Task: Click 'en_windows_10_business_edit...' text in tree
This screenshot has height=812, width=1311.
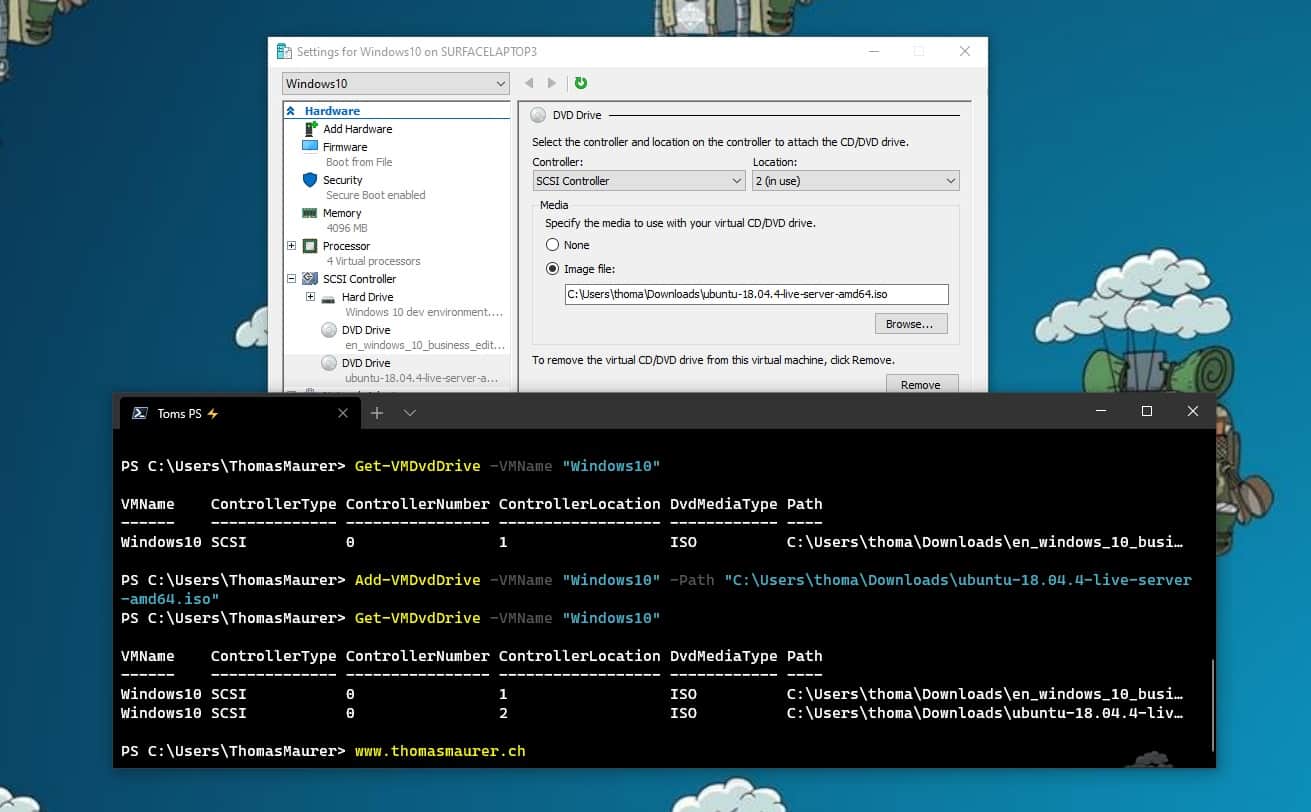Action: pos(425,345)
